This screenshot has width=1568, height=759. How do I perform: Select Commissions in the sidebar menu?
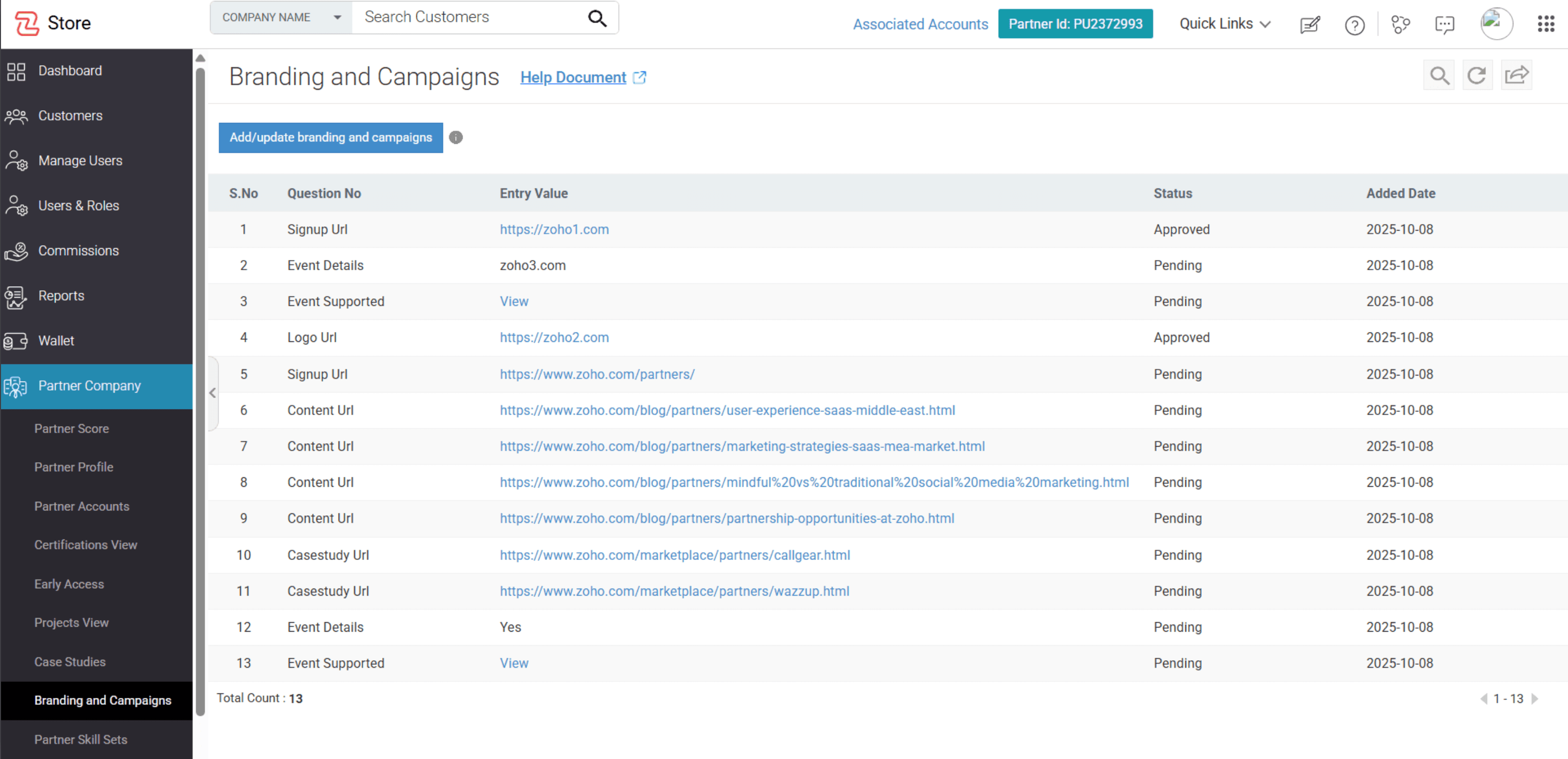(x=78, y=251)
